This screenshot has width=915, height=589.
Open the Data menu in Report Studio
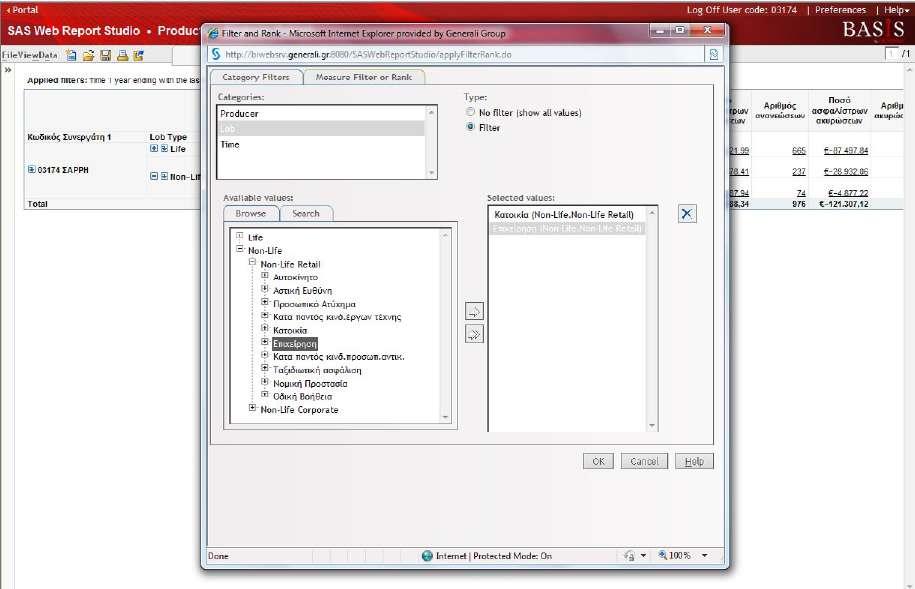point(49,55)
